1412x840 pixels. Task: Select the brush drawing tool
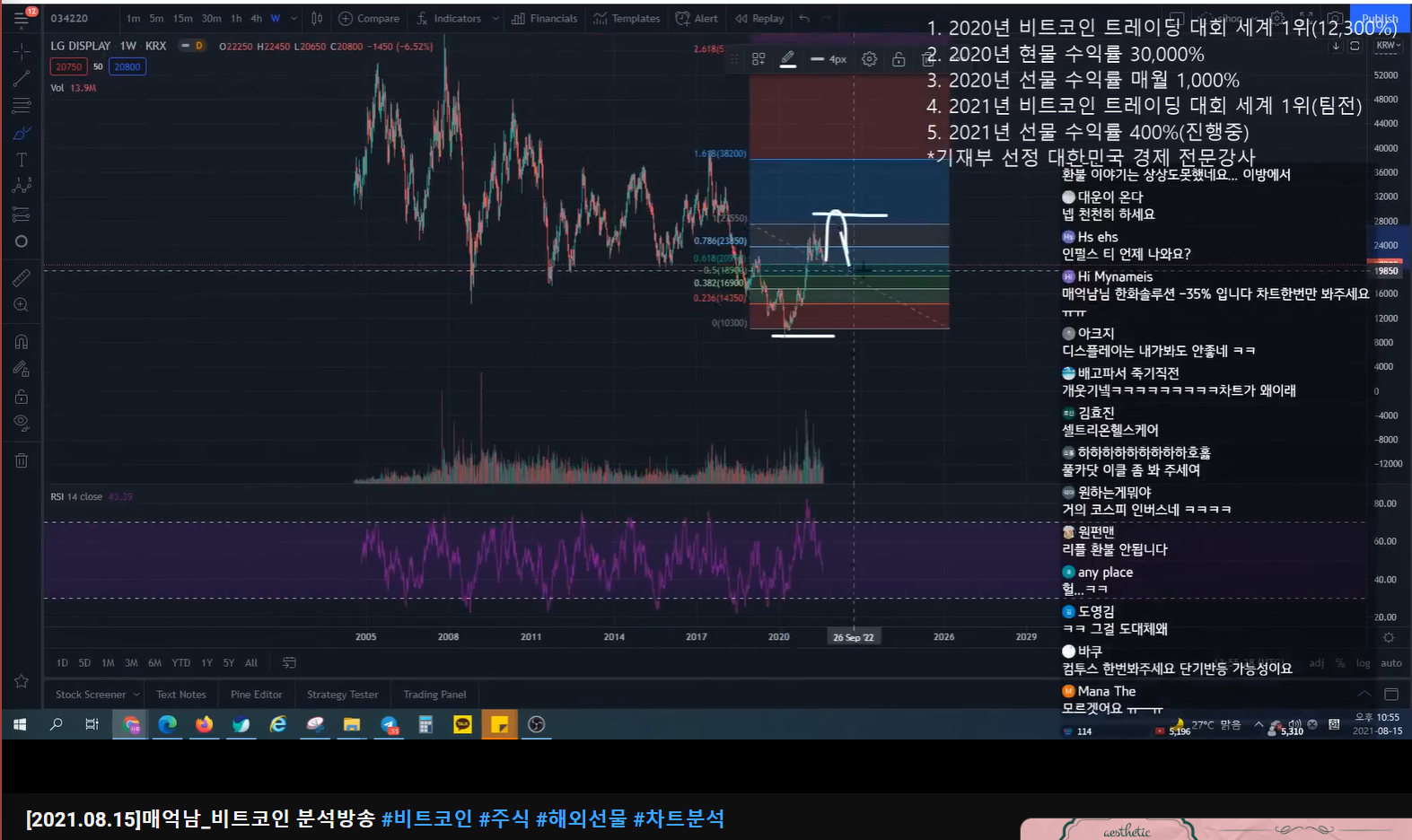pos(22,134)
